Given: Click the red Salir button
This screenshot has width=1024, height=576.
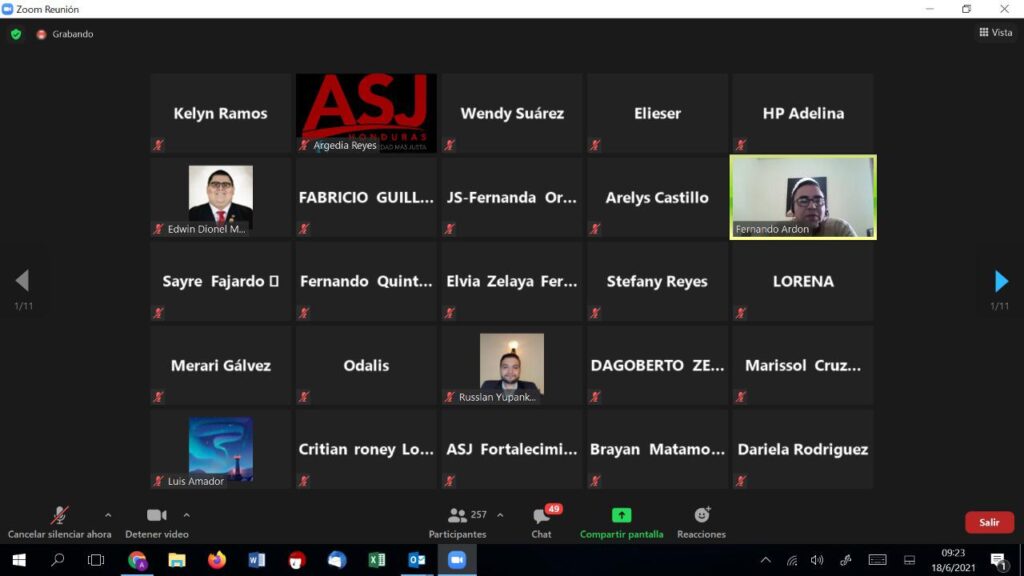Looking at the screenshot, I should (x=988, y=522).
